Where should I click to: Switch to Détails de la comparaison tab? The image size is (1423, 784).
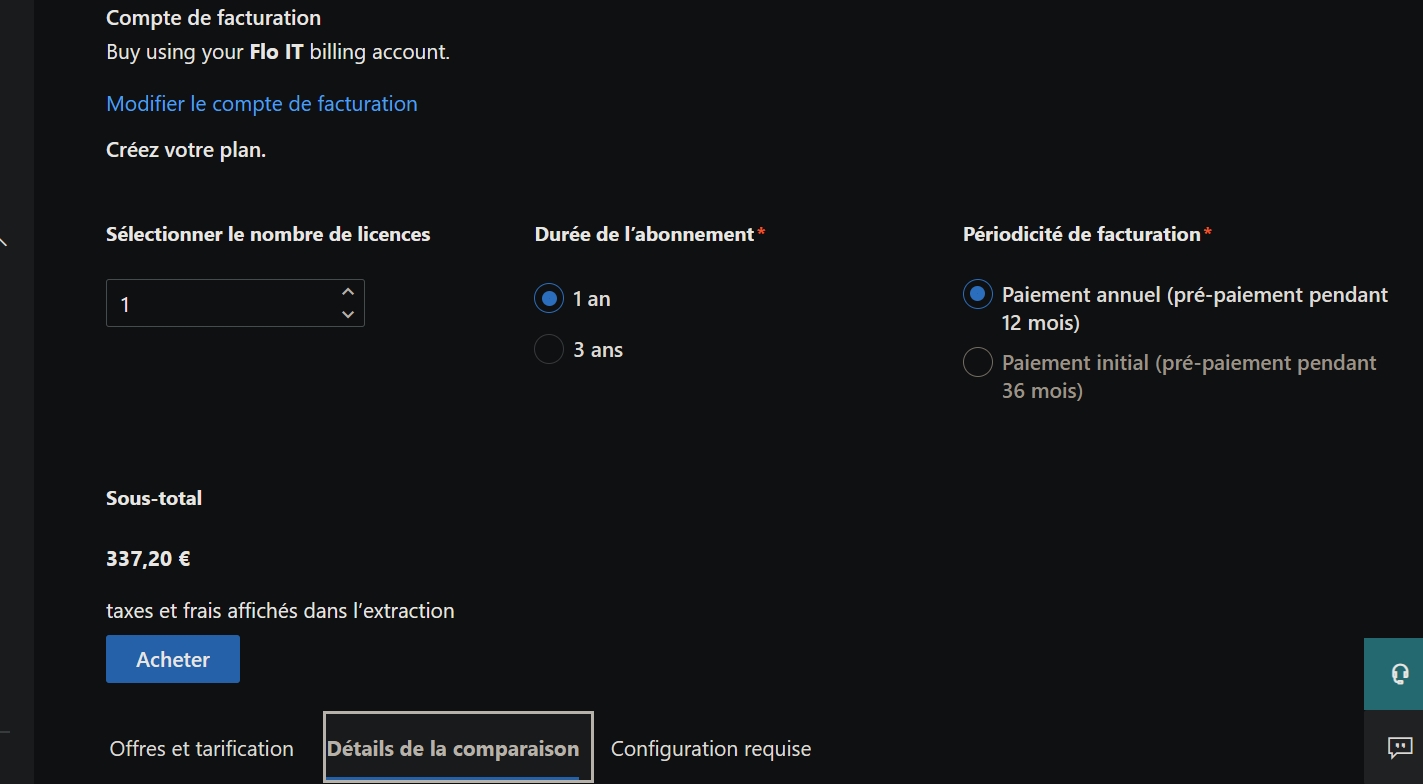453,748
